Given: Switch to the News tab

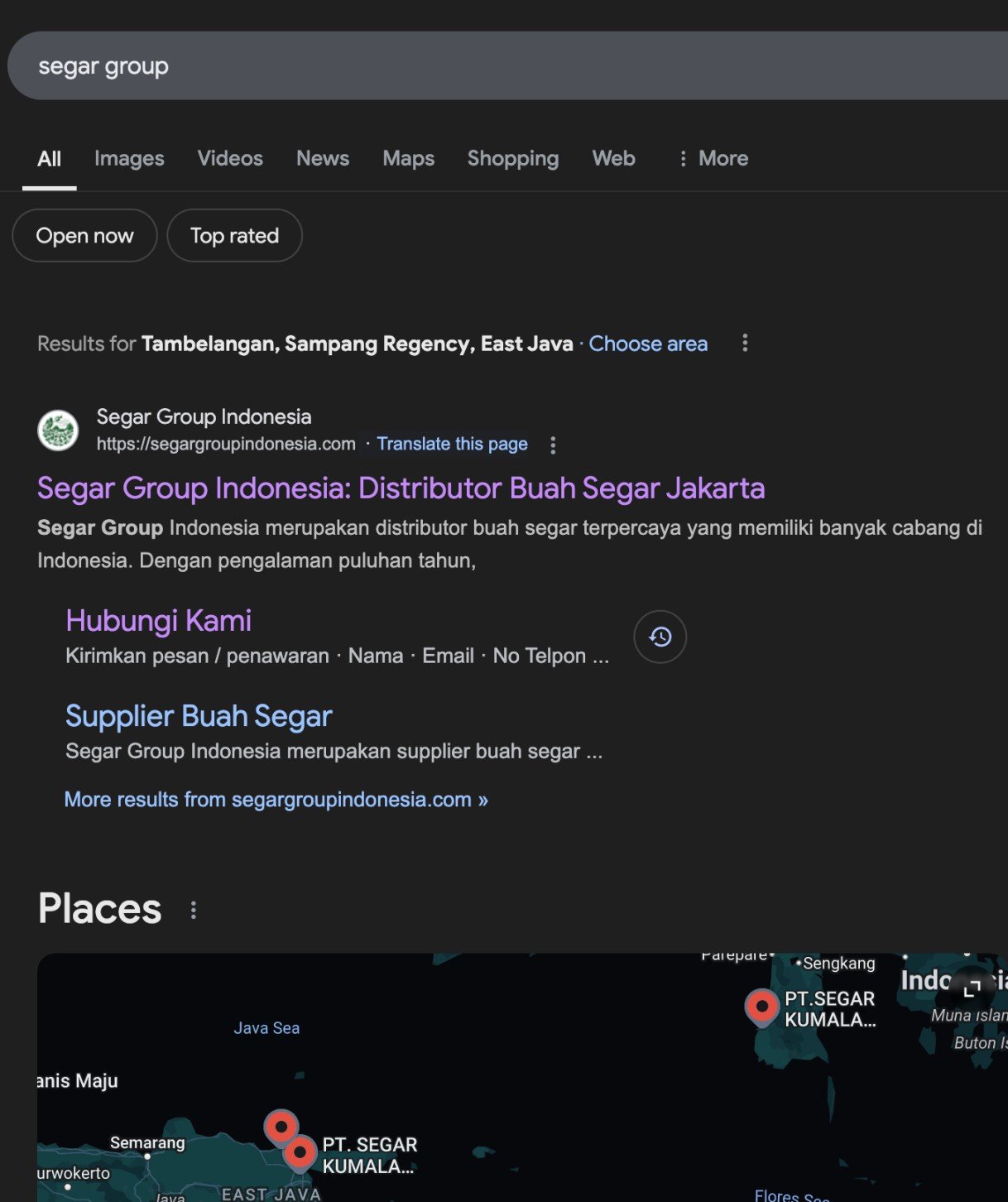Looking at the screenshot, I should 323,158.
